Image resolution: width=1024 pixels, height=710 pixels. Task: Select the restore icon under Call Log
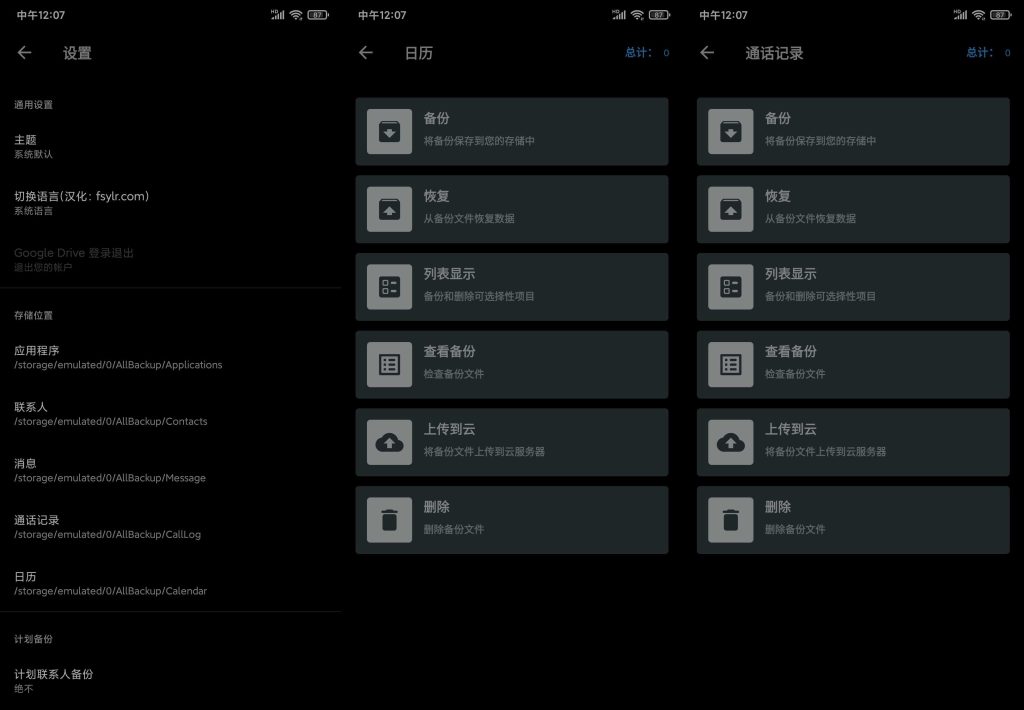731,208
